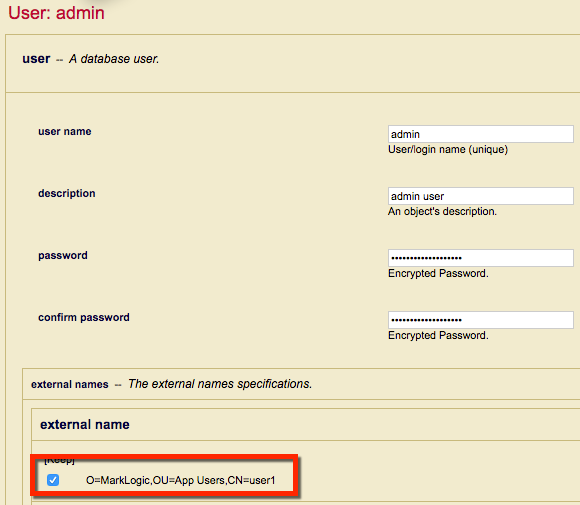Click 'The external names specifications.' description text
Screen dimensions: 580x505
(x=220, y=384)
